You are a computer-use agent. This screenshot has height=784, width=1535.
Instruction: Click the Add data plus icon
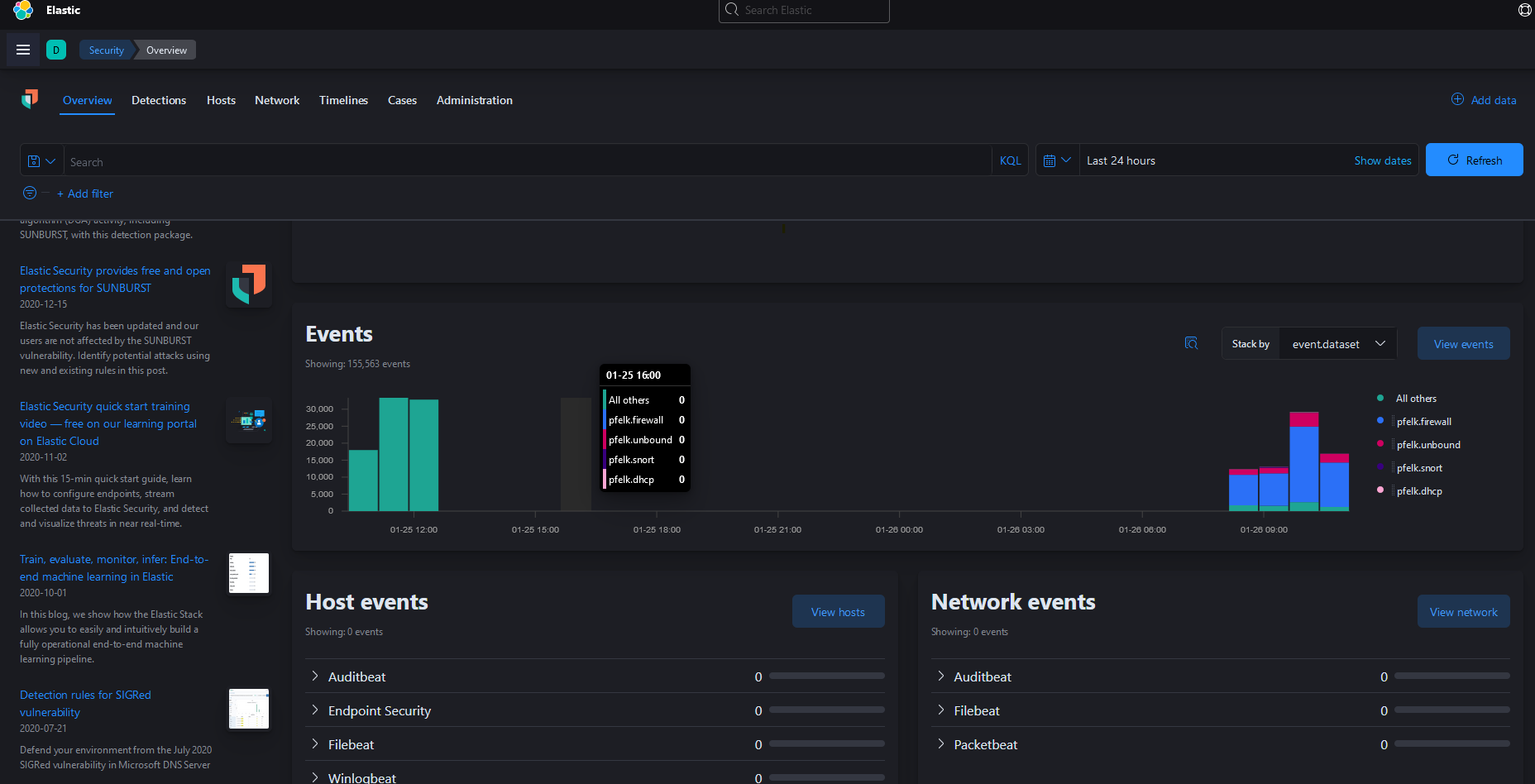[x=1457, y=99]
